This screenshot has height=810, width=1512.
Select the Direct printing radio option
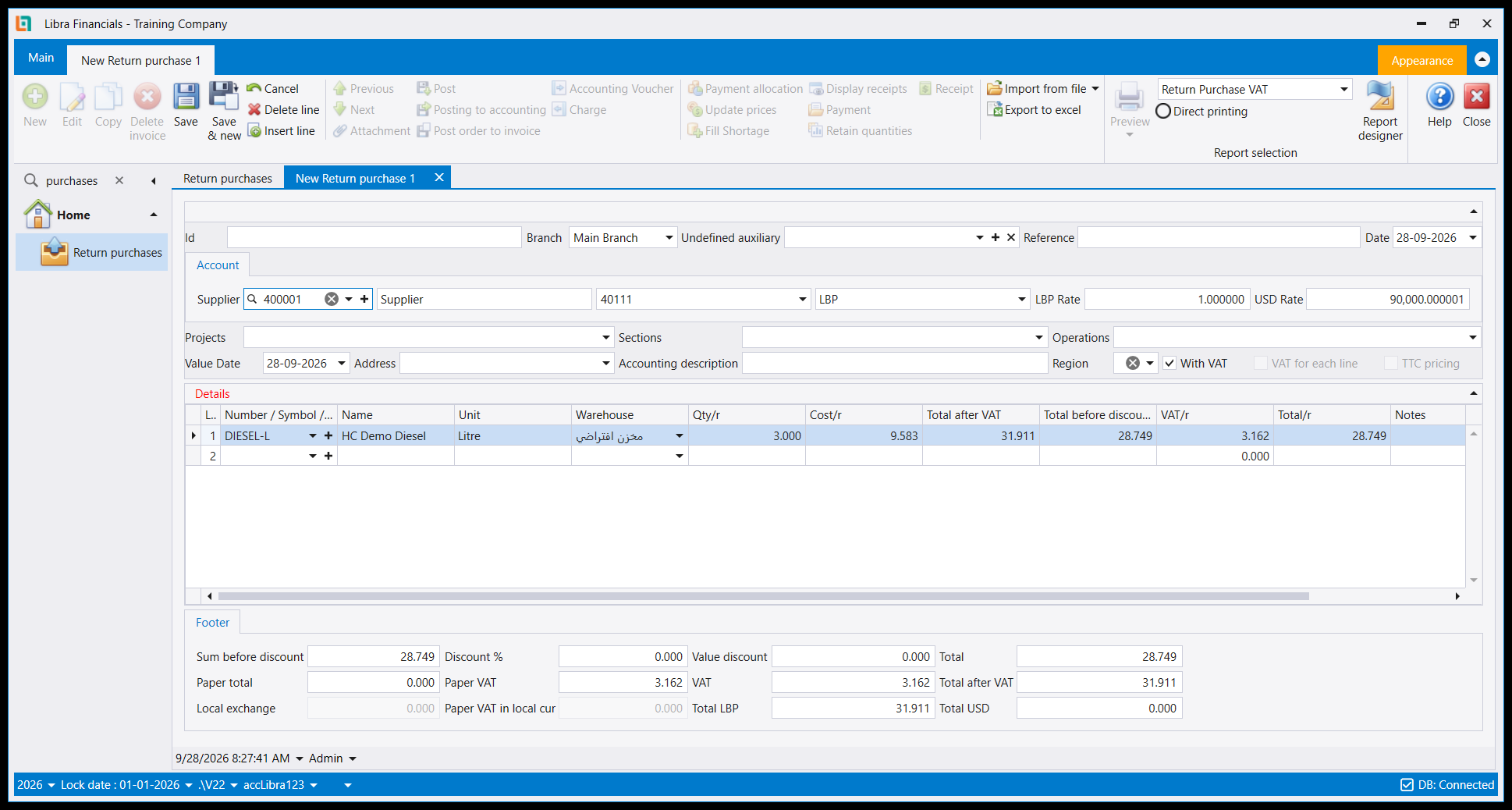[x=1163, y=111]
